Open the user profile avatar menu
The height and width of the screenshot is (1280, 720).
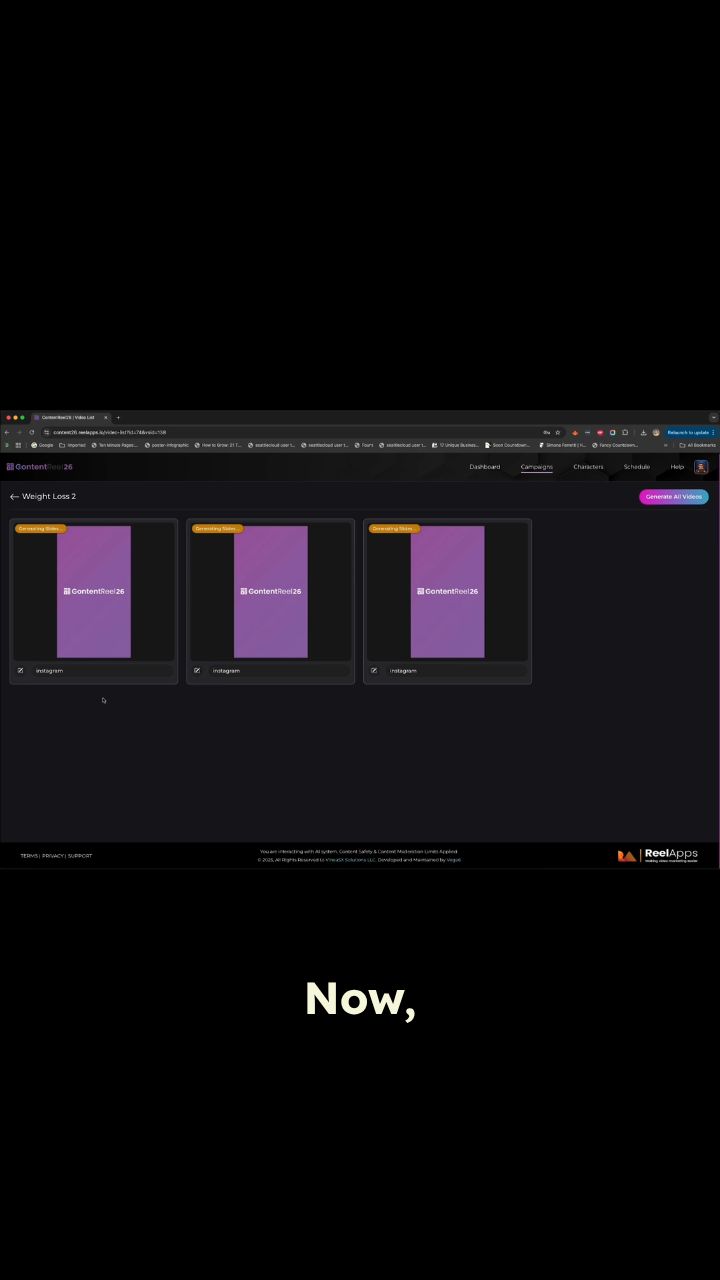tap(701, 467)
